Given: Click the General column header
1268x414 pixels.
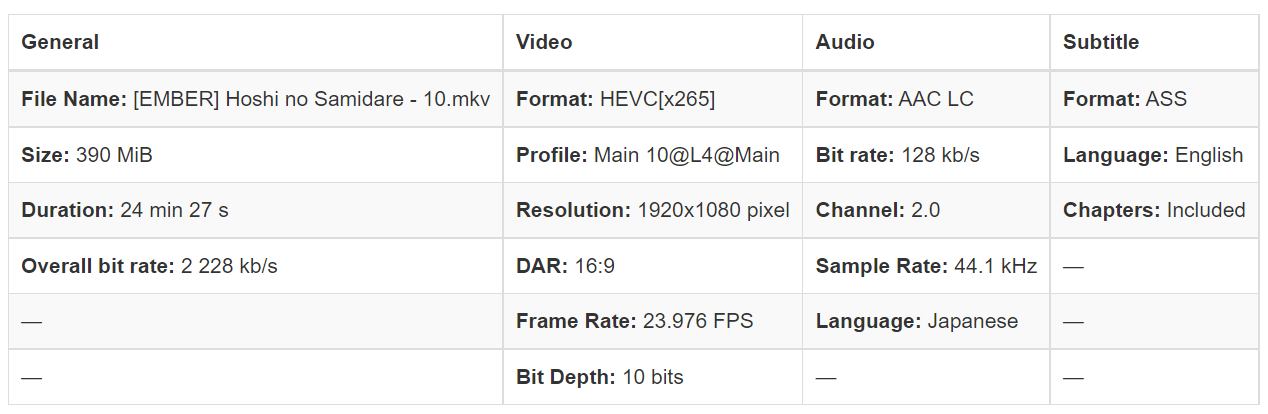Looking at the screenshot, I should click(60, 42).
